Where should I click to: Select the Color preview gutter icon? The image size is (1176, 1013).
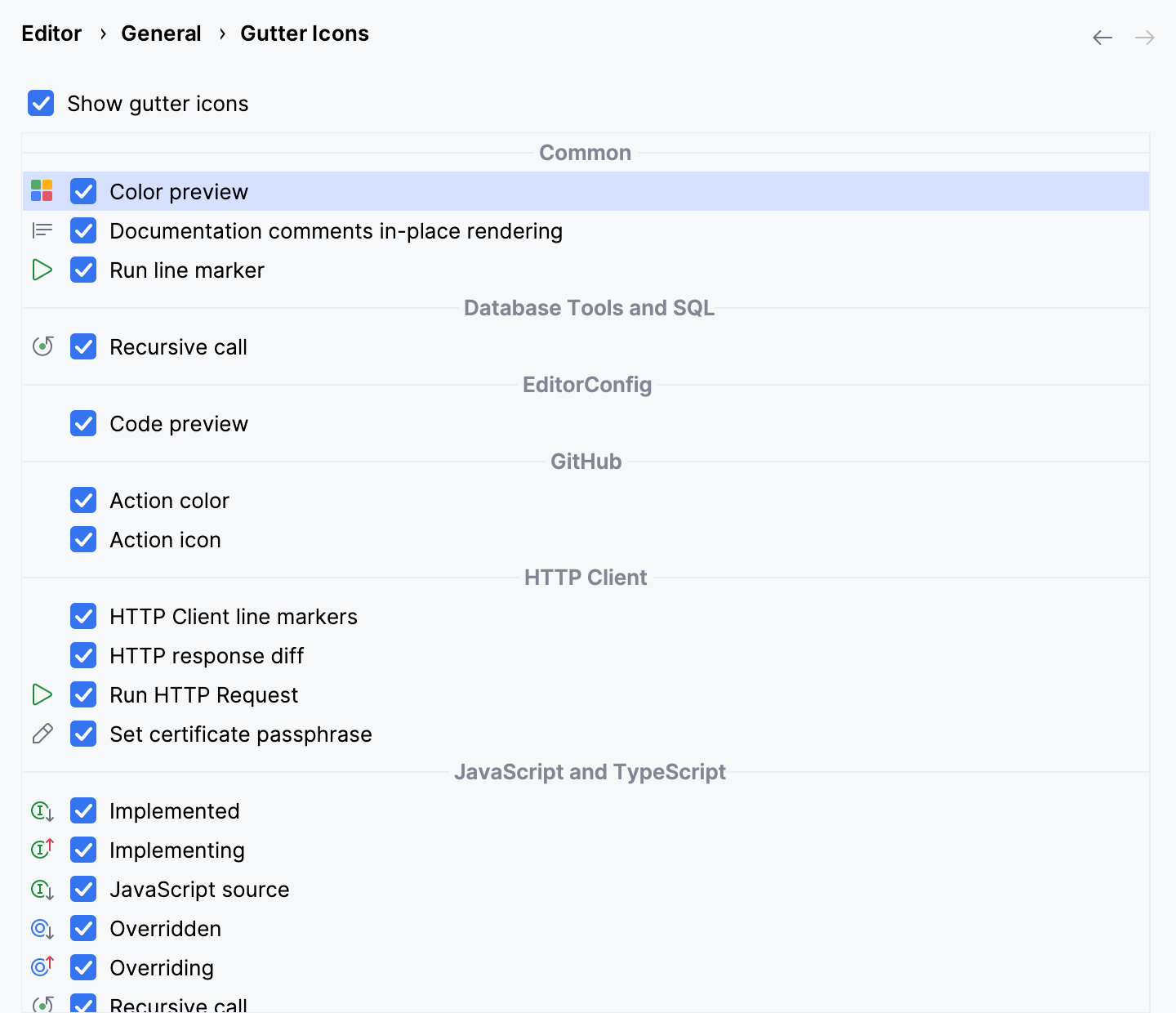tap(42, 190)
